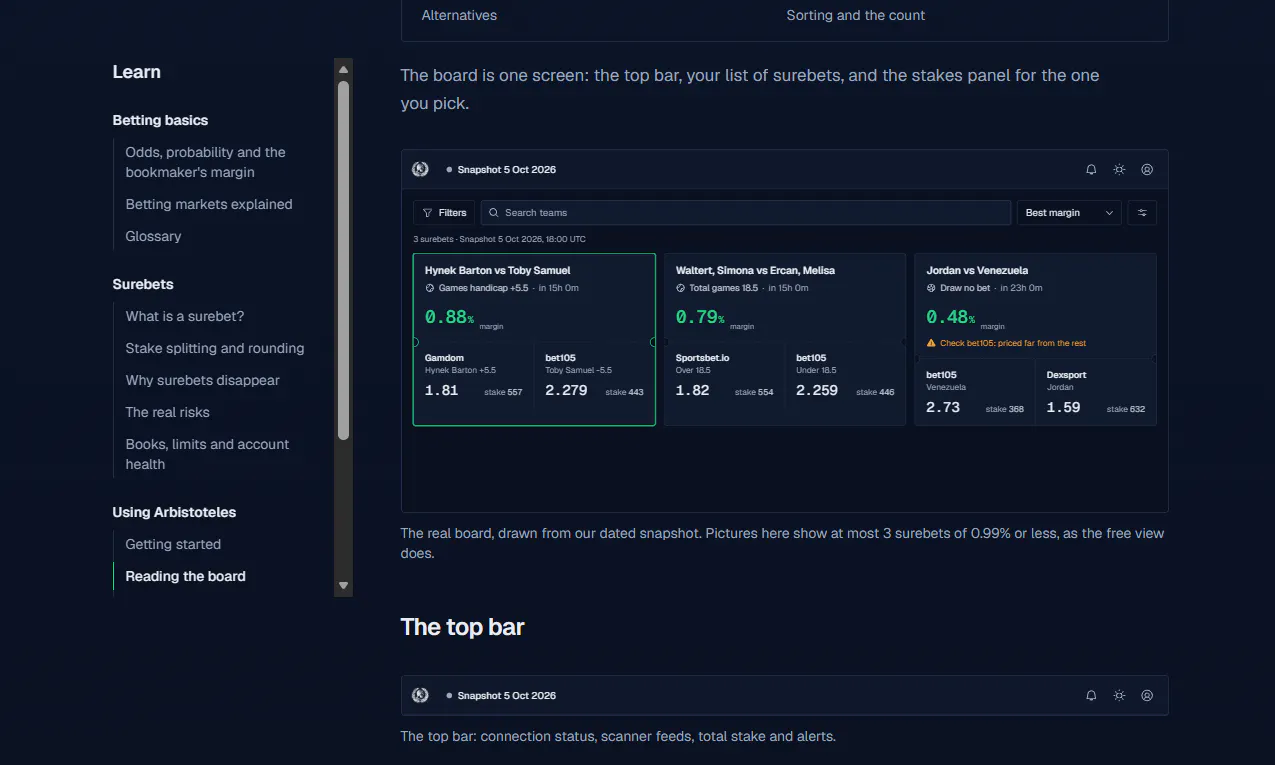The image size is (1275, 765).
Task: Click Snapshot 5 Oct 2026 under The top bar heading
Action: tap(506, 696)
